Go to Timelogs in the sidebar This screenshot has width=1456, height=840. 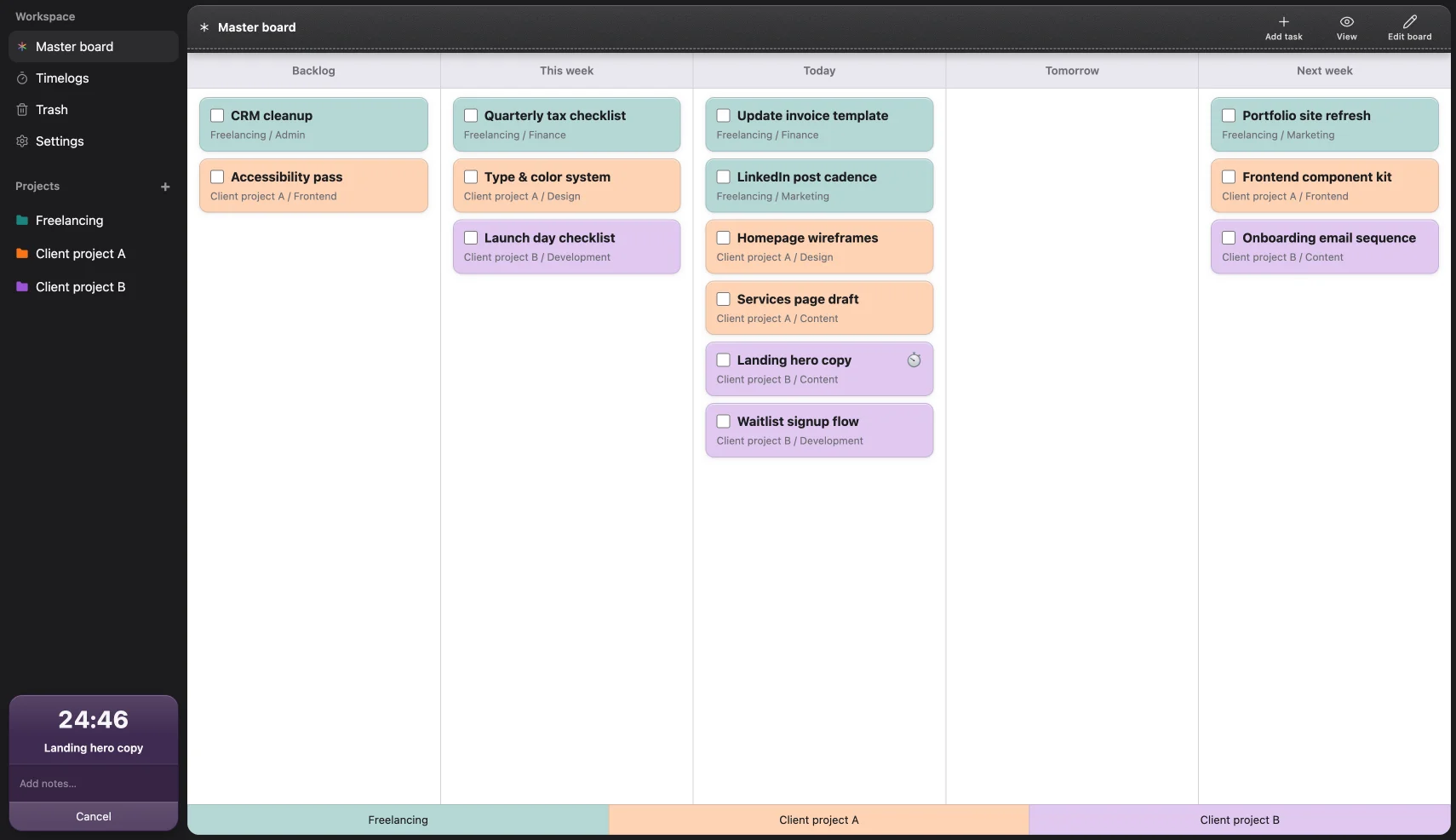94,78
